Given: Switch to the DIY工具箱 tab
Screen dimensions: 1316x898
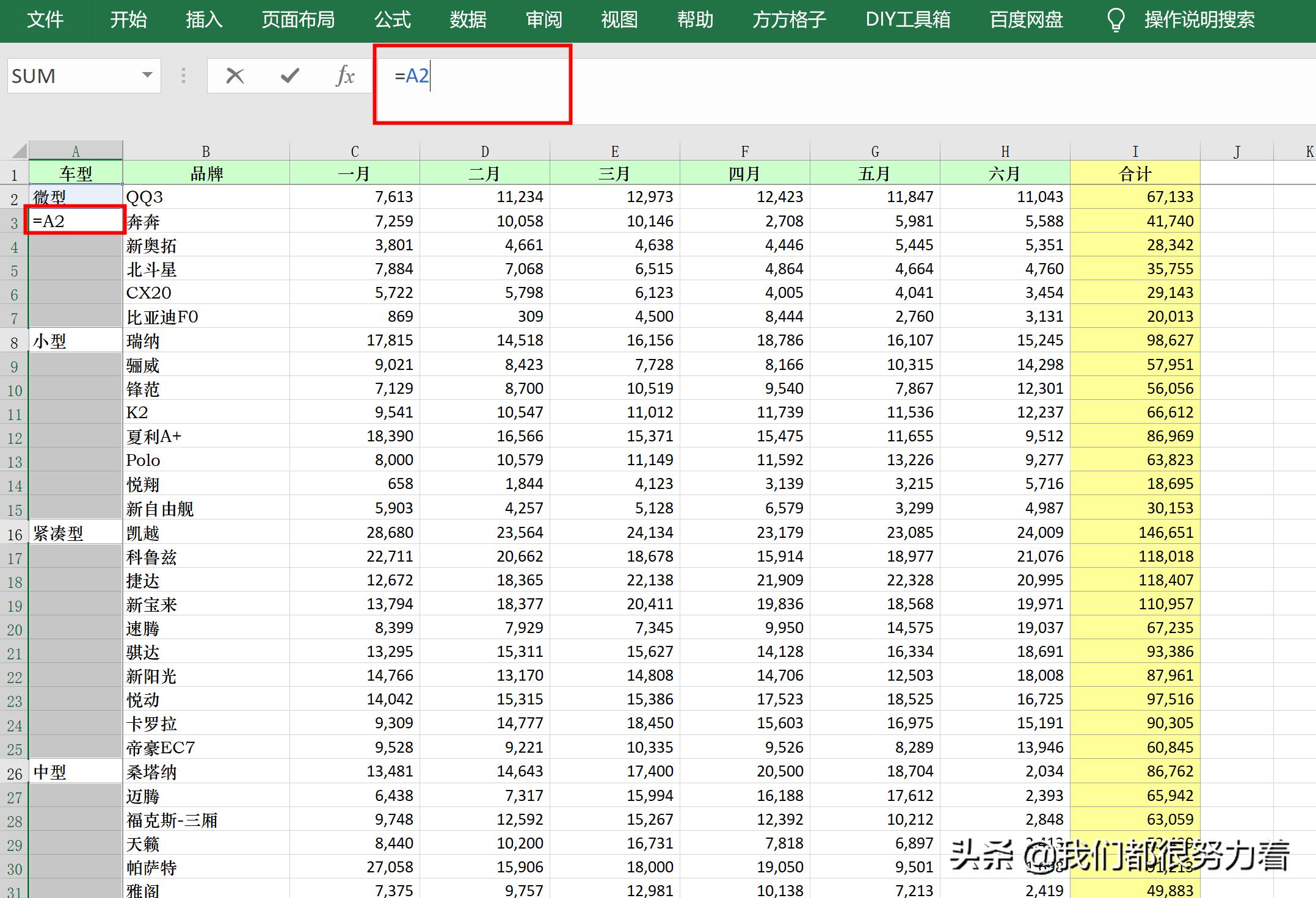Looking at the screenshot, I should pos(908,20).
